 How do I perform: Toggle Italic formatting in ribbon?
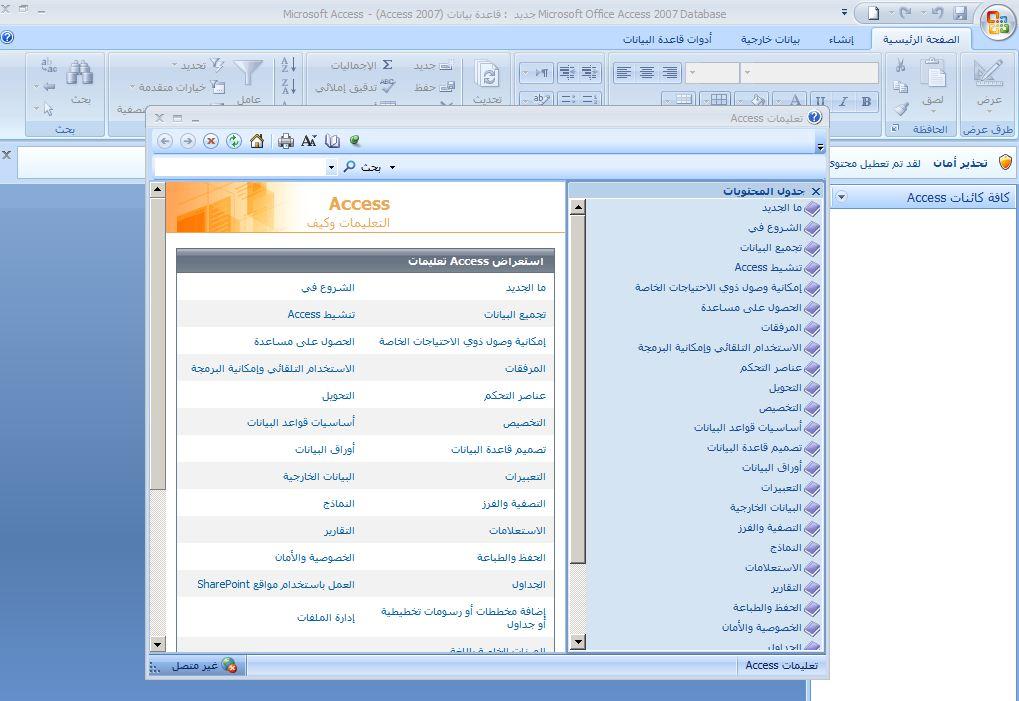843,100
